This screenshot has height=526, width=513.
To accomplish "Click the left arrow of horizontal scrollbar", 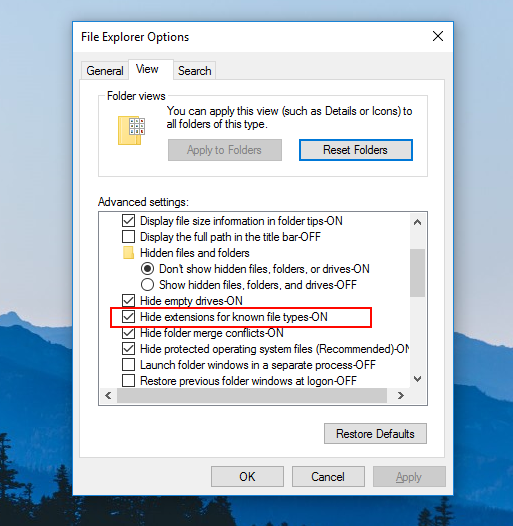I will click(x=108, y=396).
